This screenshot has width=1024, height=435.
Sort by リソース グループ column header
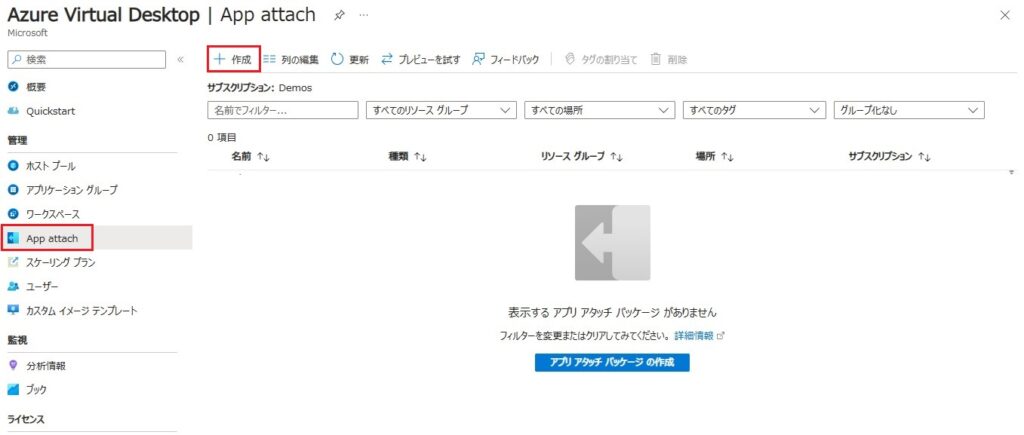pyautogui.click(x=582, y=157)
